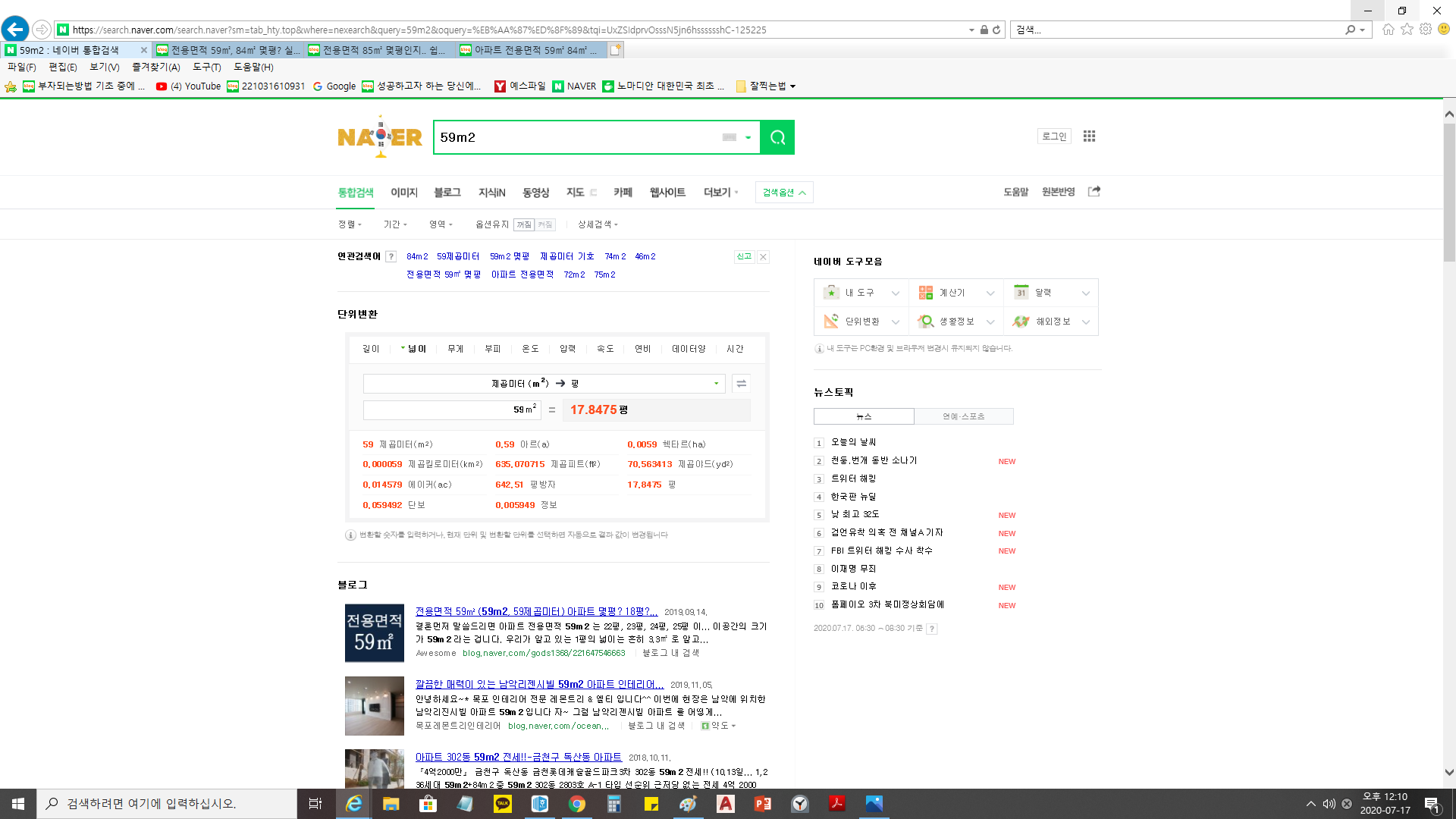Open Chrome from the Windows taskbar
The height and width of the screenshot is (819, 1456).
(577, 804)
